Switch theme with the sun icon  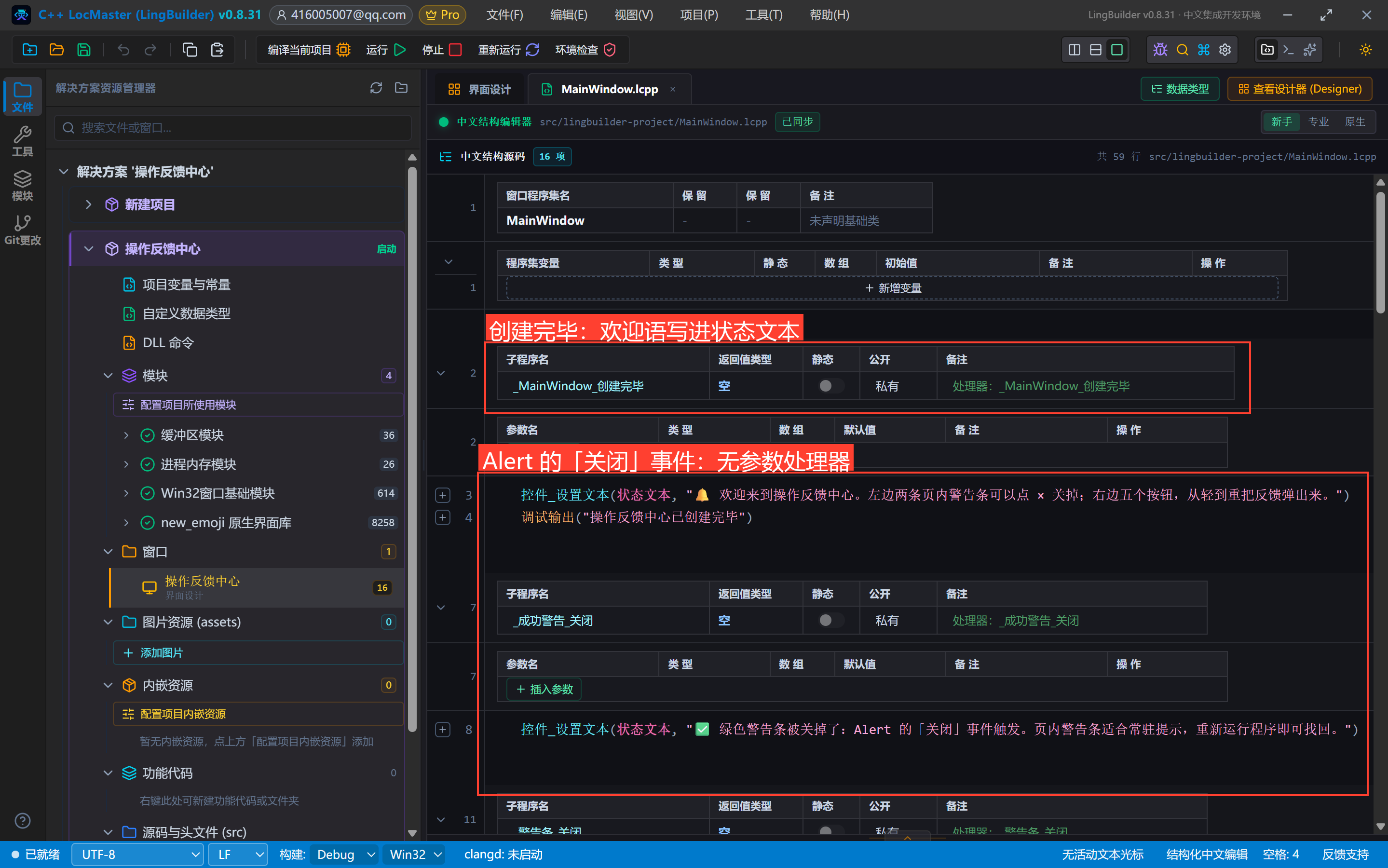coord(1366,50)
